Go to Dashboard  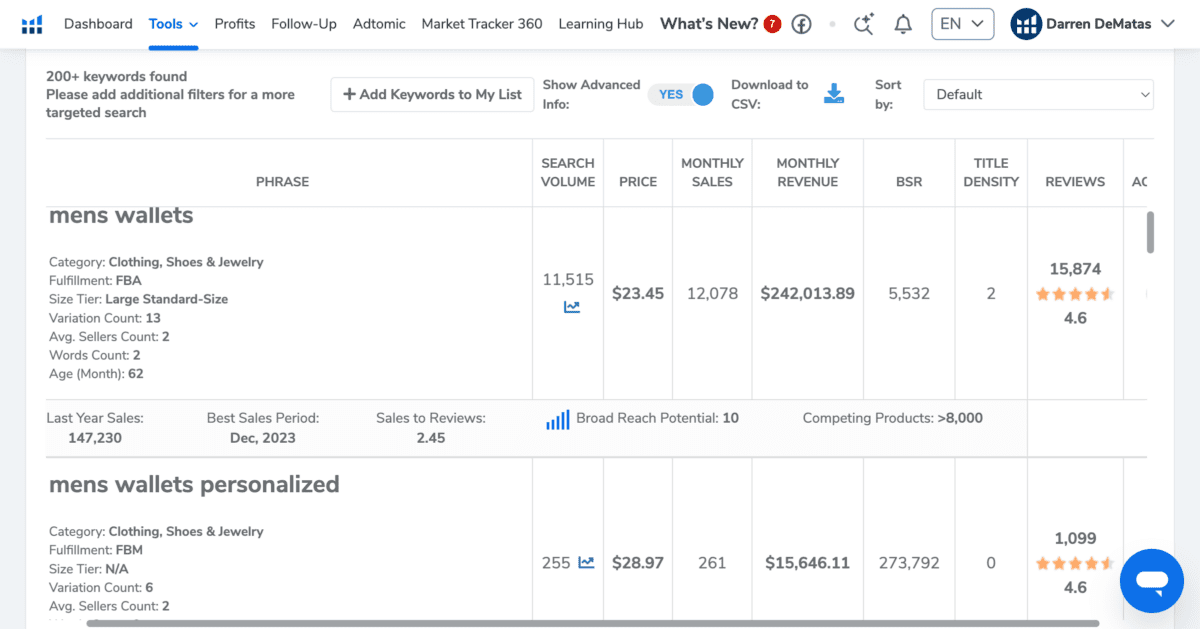pos(98,24)
